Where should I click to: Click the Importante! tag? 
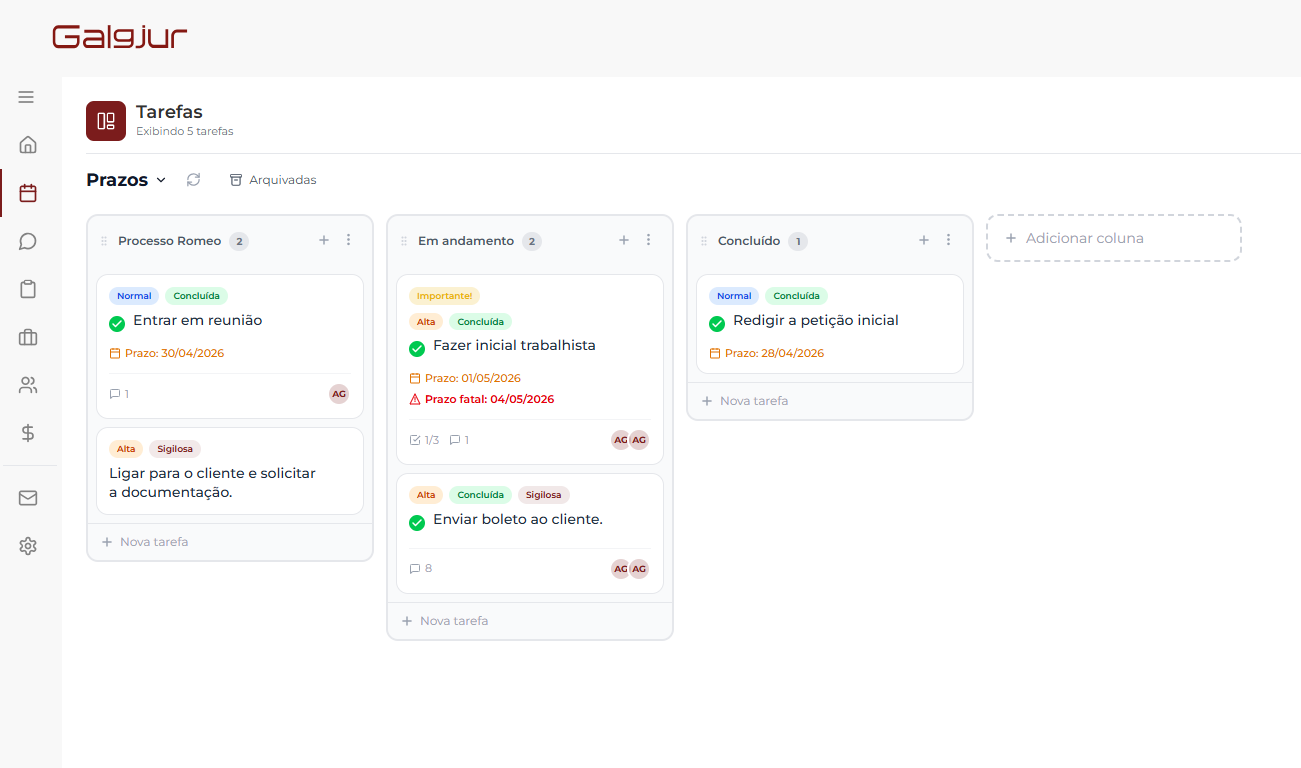[x=444, y=296]
